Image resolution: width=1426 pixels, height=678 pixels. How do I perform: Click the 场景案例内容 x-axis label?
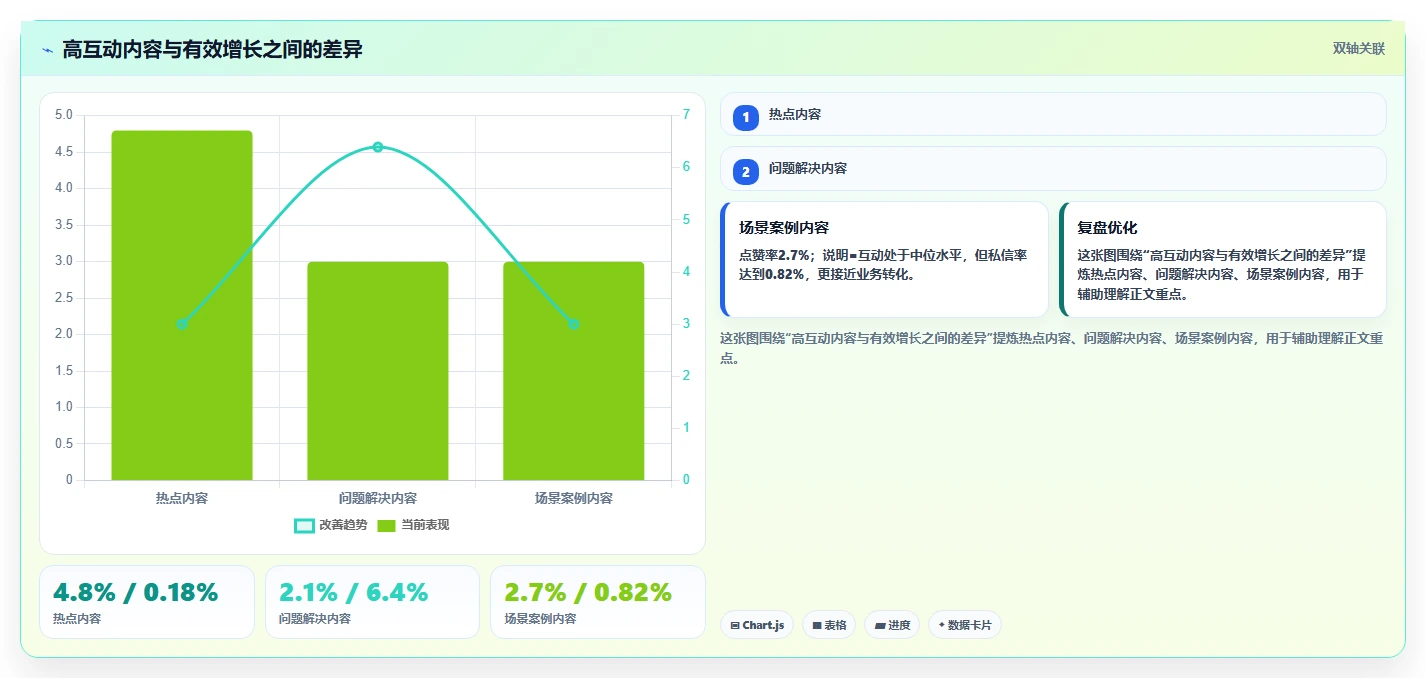(x=574, y=498)
